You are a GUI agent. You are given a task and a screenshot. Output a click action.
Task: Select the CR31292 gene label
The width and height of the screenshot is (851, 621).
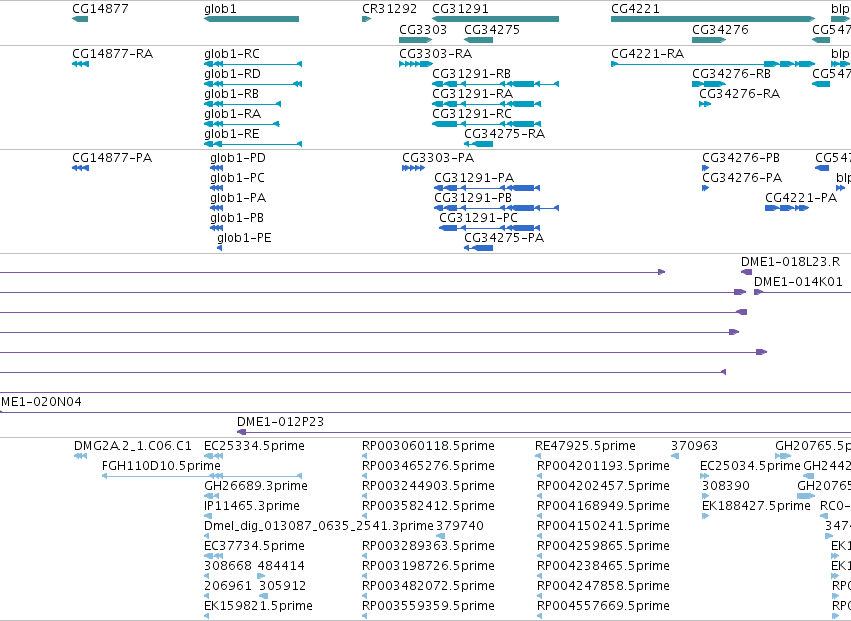click(x=389, y=9)
